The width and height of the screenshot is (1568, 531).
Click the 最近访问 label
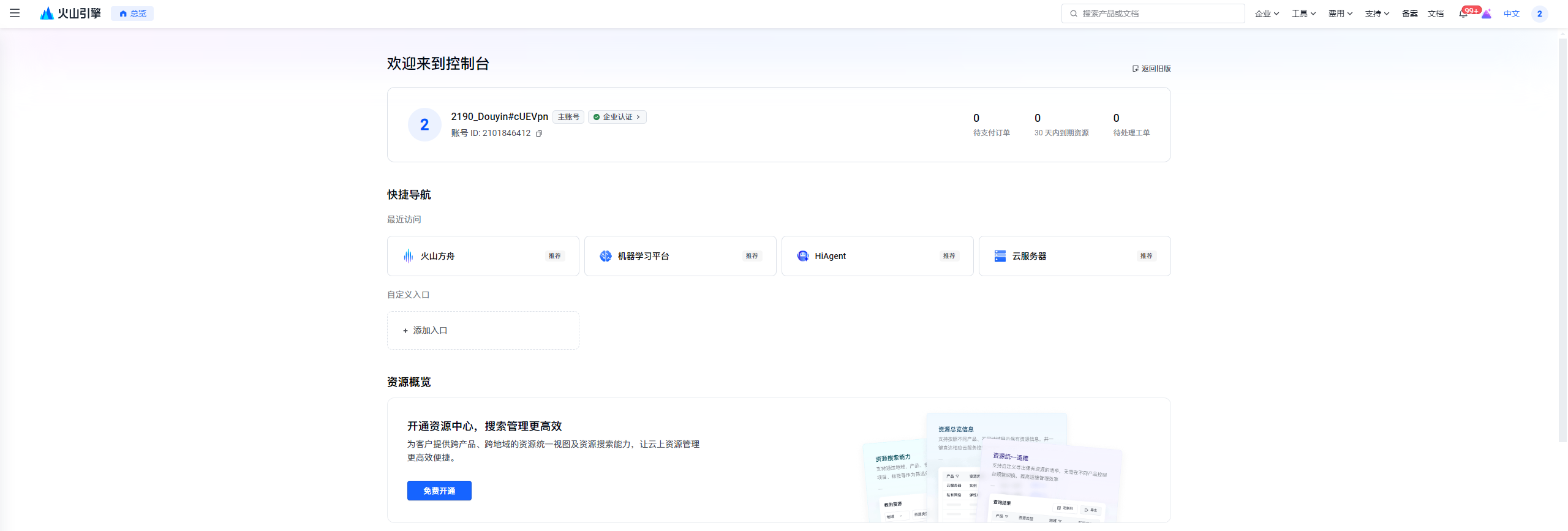404,219
